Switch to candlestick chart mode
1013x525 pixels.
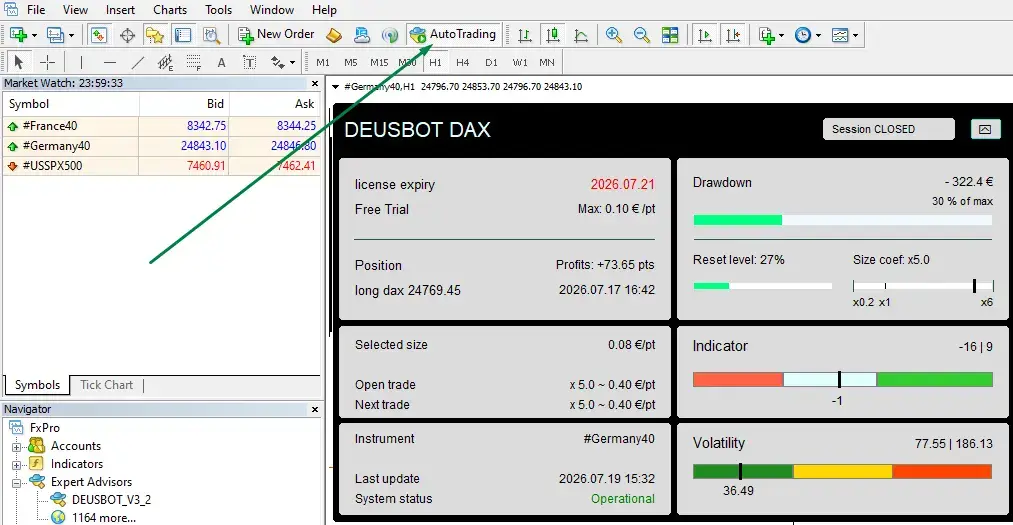click(553, 35)
